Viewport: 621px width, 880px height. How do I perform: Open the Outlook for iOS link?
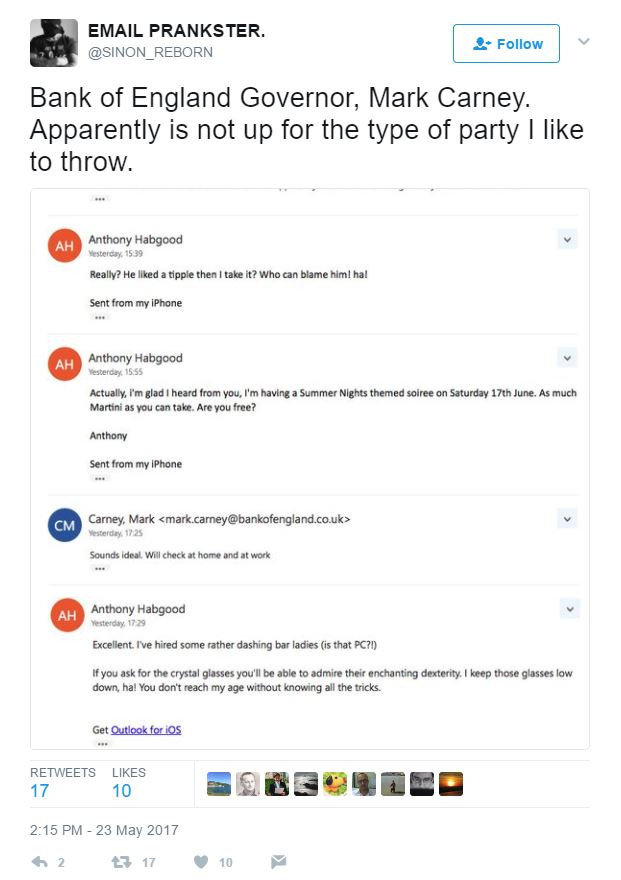(x=146, y=730)
